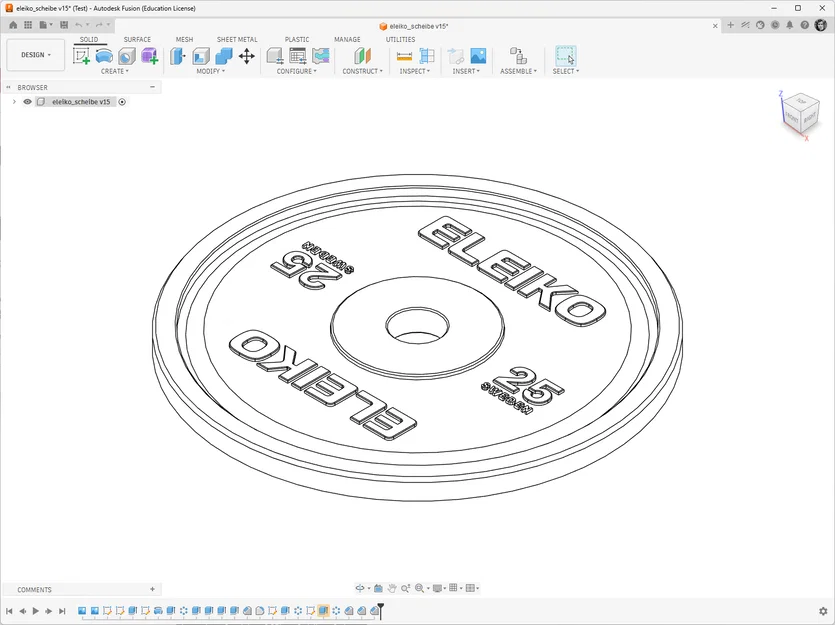Click the third Configure icon with puzzle shape
The width and height of the screenshot is (835, 625).
[x=321, y=56]
